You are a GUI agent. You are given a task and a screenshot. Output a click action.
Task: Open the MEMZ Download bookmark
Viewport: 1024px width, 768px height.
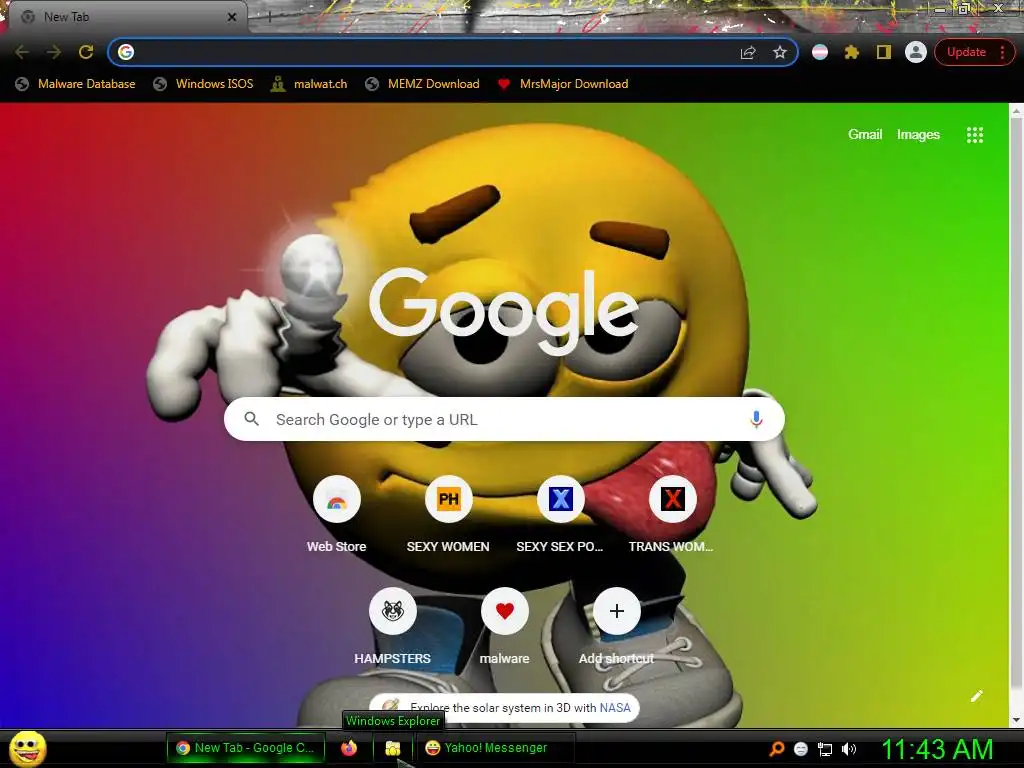tap(422, 84)
